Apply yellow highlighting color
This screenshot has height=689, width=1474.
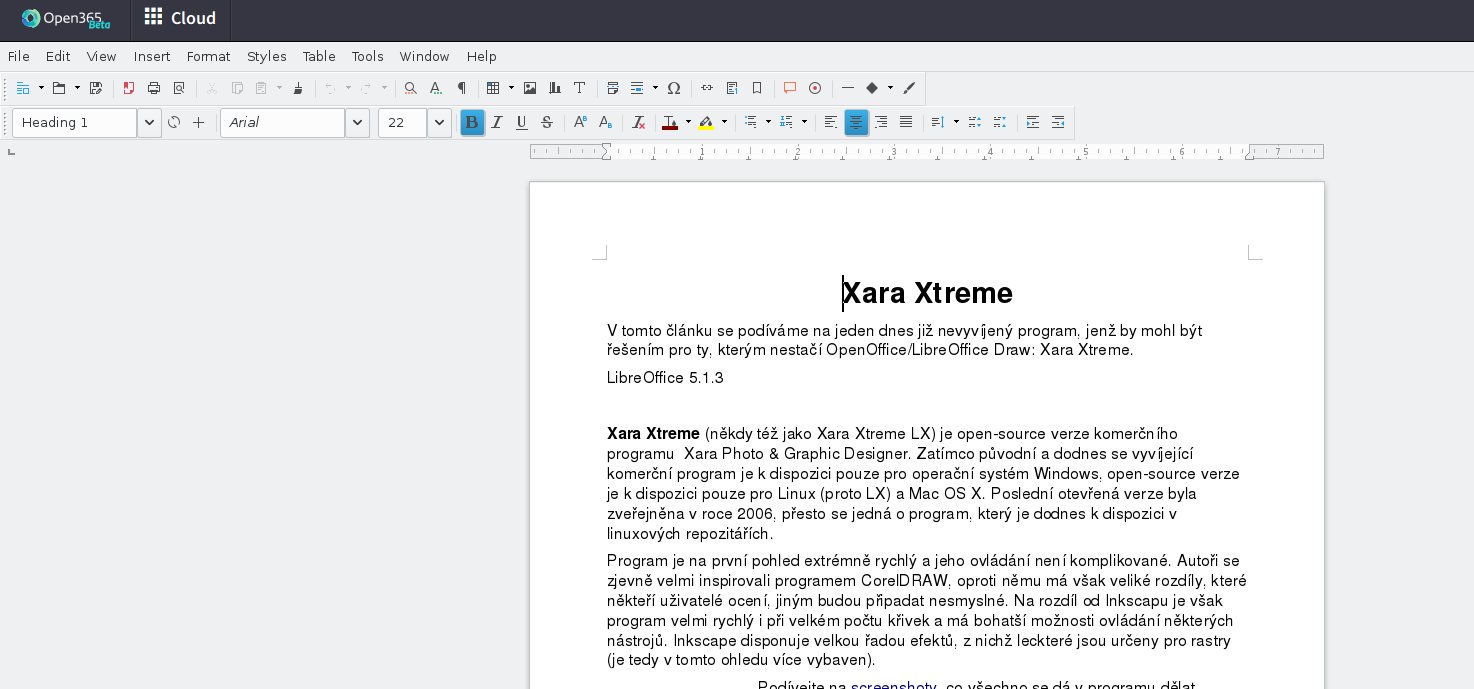[706, 122]
